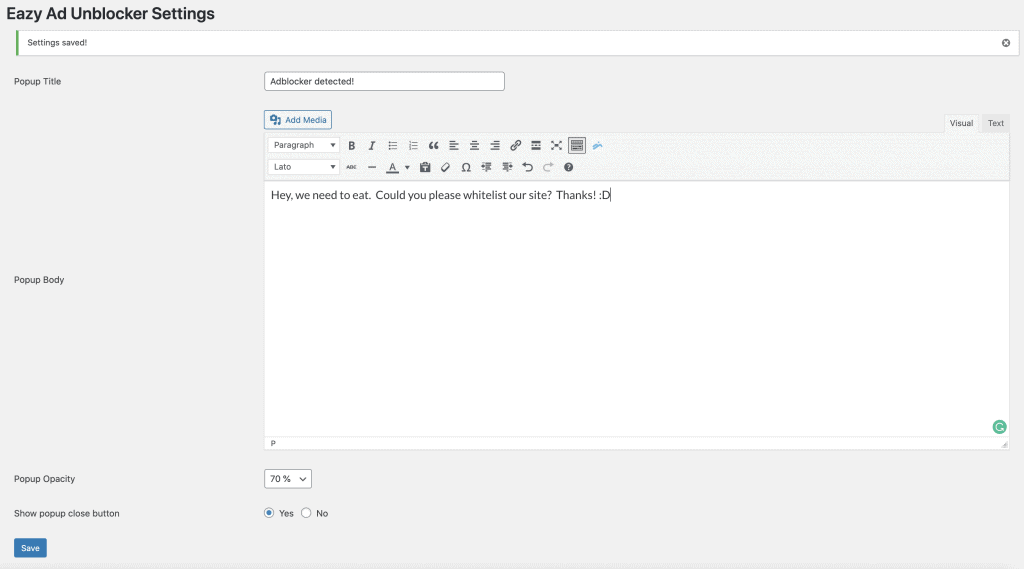This screenshot has width=1024, height=569.
Task: Align text center
Action: click(x=475, y=146)
